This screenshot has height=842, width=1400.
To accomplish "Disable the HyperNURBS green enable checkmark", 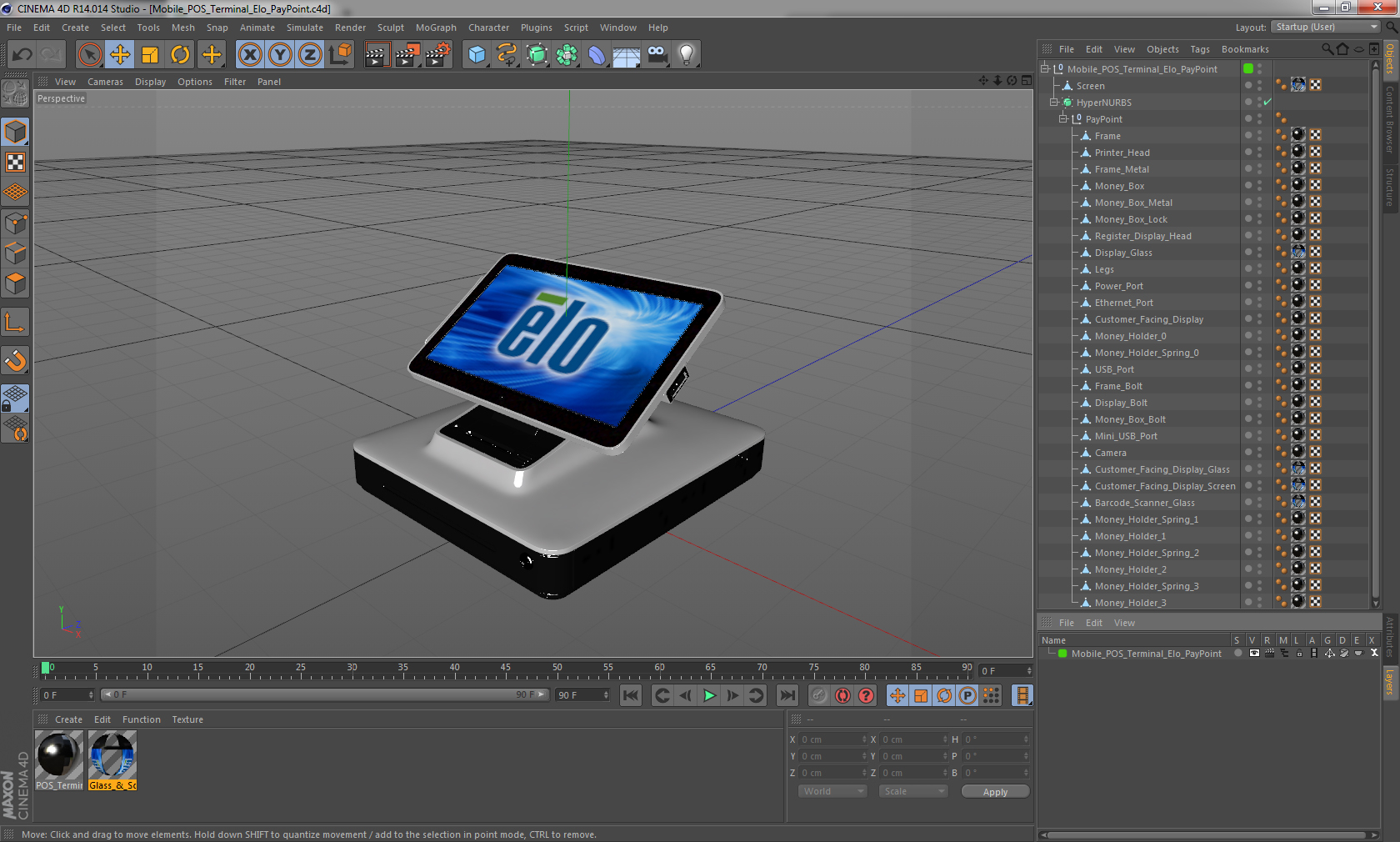I will click(1267, 103).
